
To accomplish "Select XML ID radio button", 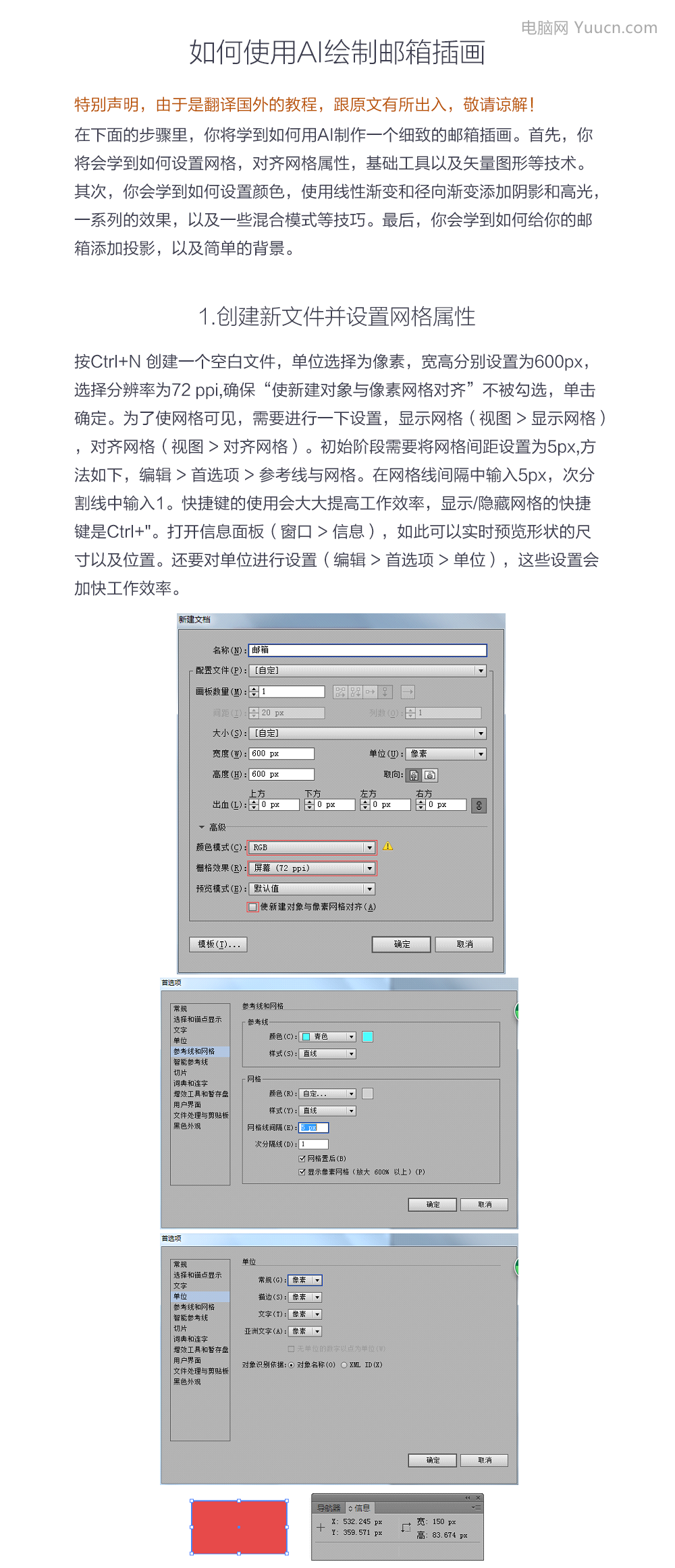I will (344, 1365).
